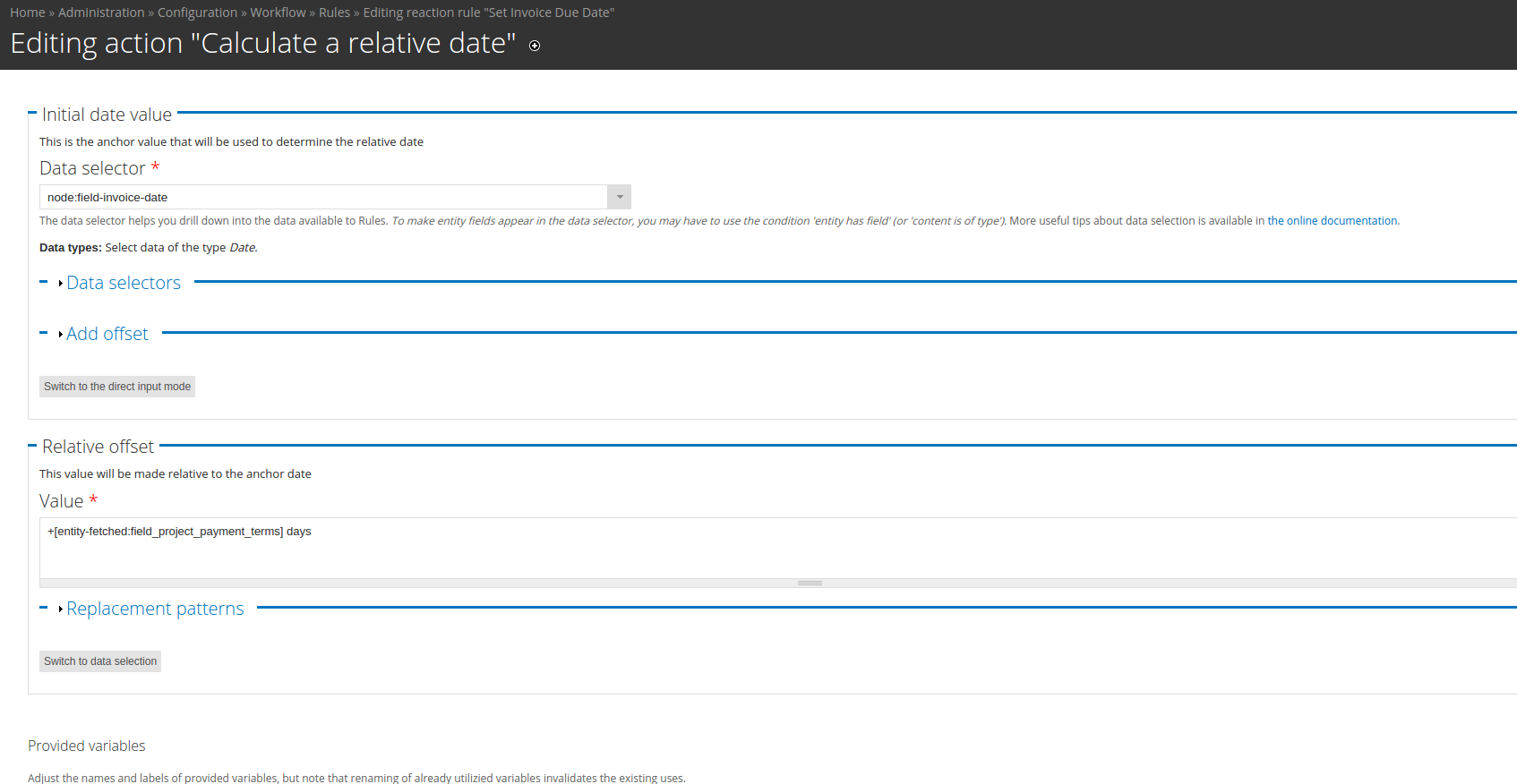Collapse Relative offset fieldset dash icon
1517x784 pixels.
32,446
